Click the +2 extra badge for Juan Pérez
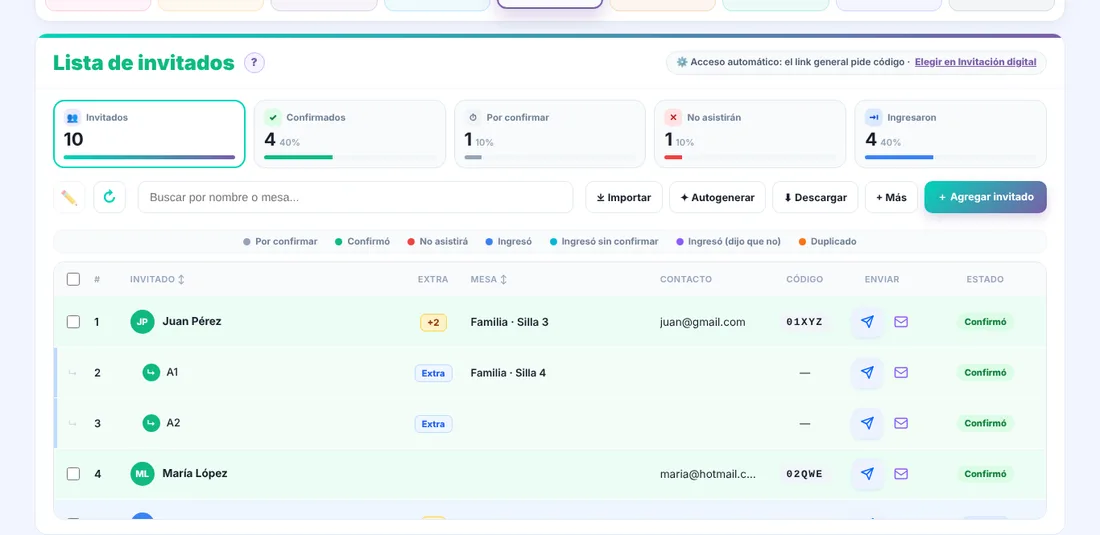Viewport: 1100px width, 535px height. tap(433, 323)
